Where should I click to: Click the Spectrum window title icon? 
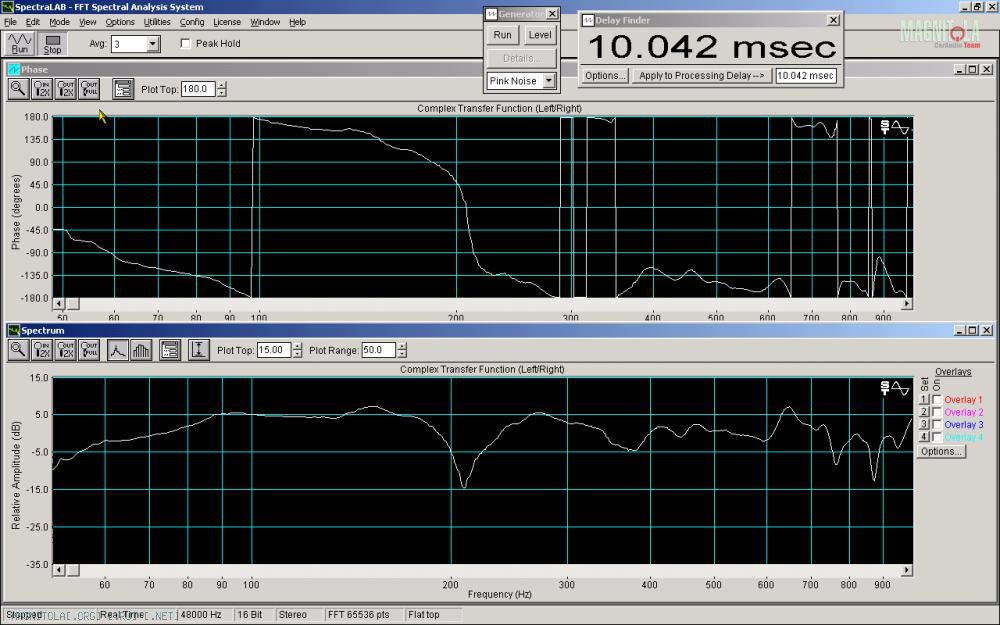13,330
